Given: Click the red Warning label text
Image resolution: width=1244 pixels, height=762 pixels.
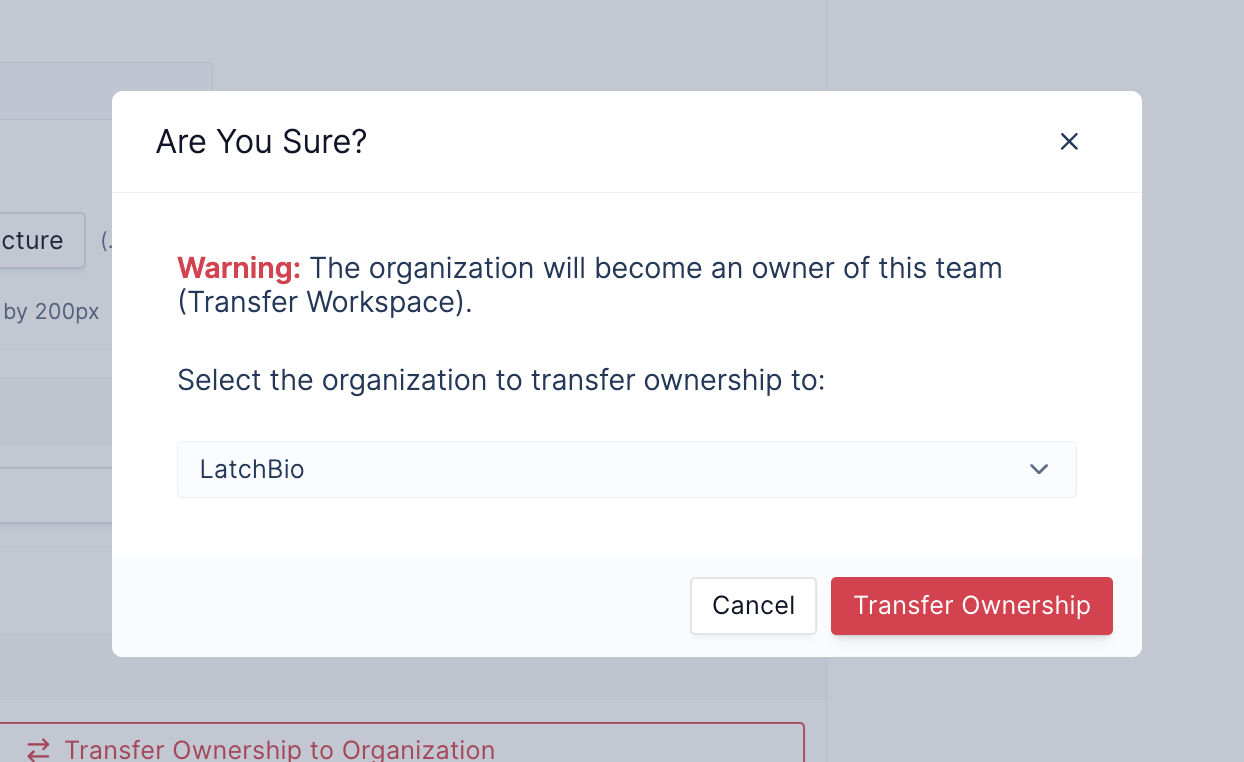Looking at the screenshot, I should (239, 268).
